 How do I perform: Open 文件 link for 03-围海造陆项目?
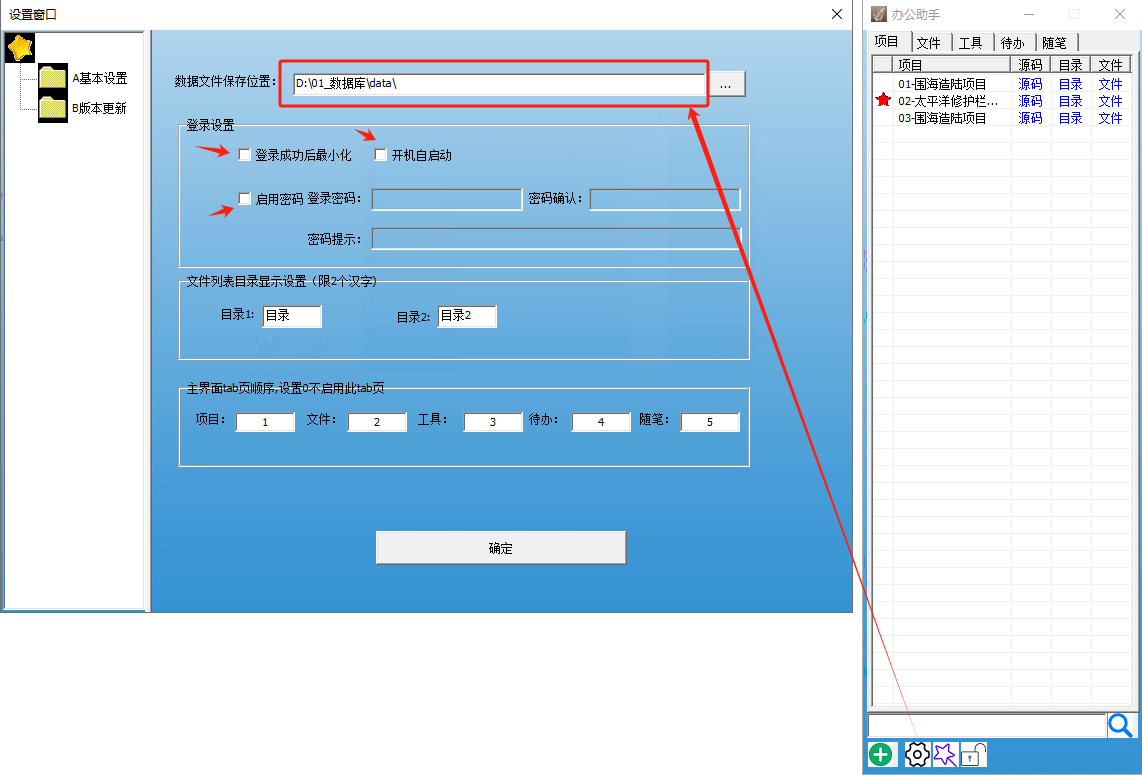tap(1110, 117)
